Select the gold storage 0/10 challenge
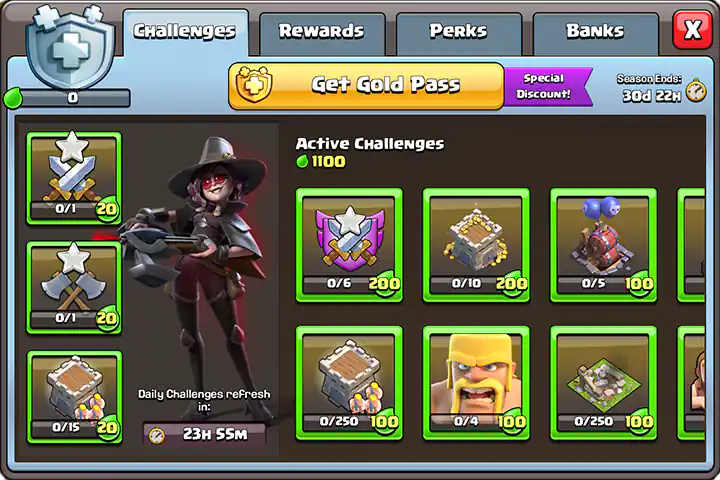 [476, 245]
